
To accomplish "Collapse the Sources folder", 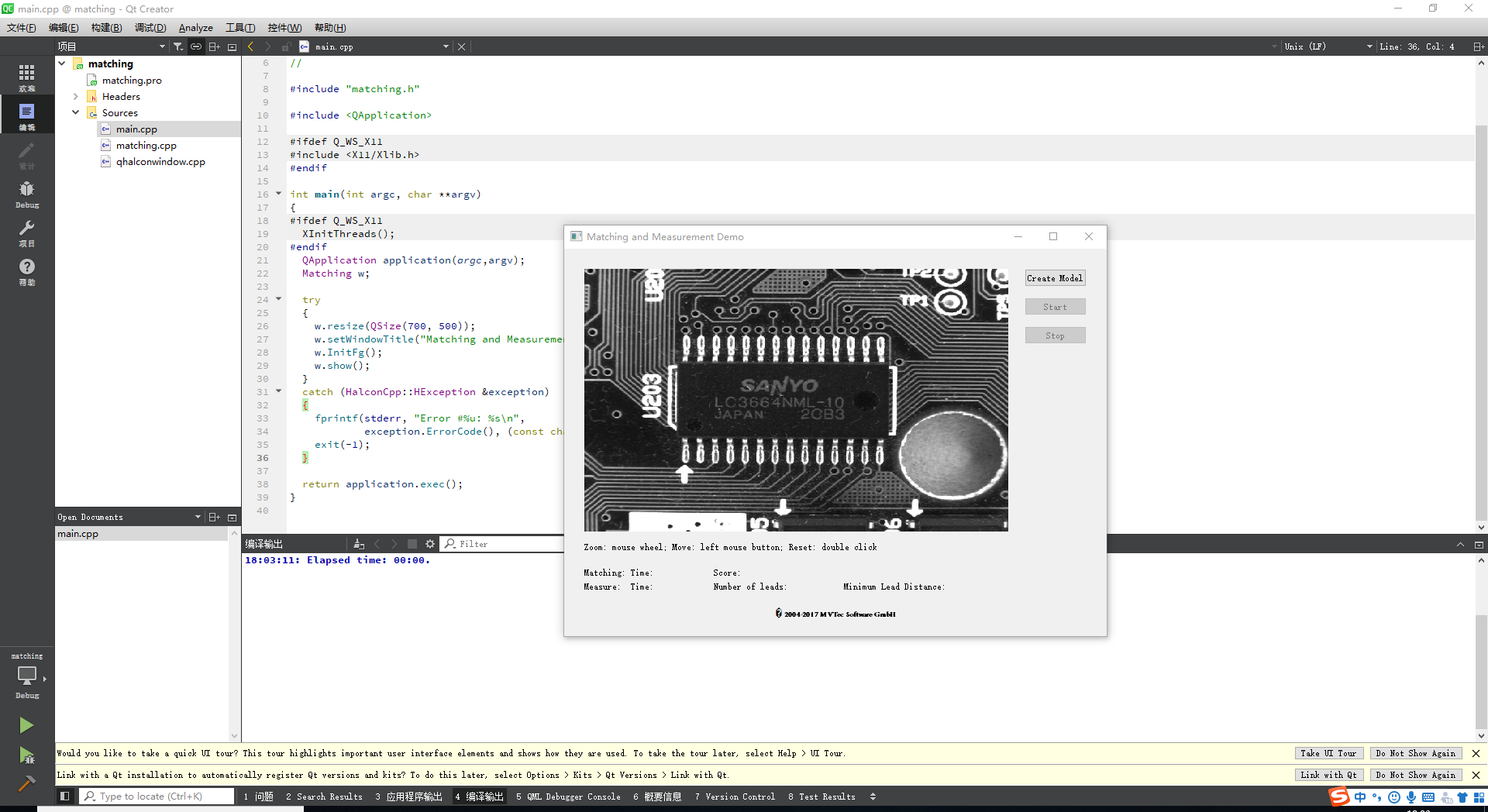I will tap(76, 113).
